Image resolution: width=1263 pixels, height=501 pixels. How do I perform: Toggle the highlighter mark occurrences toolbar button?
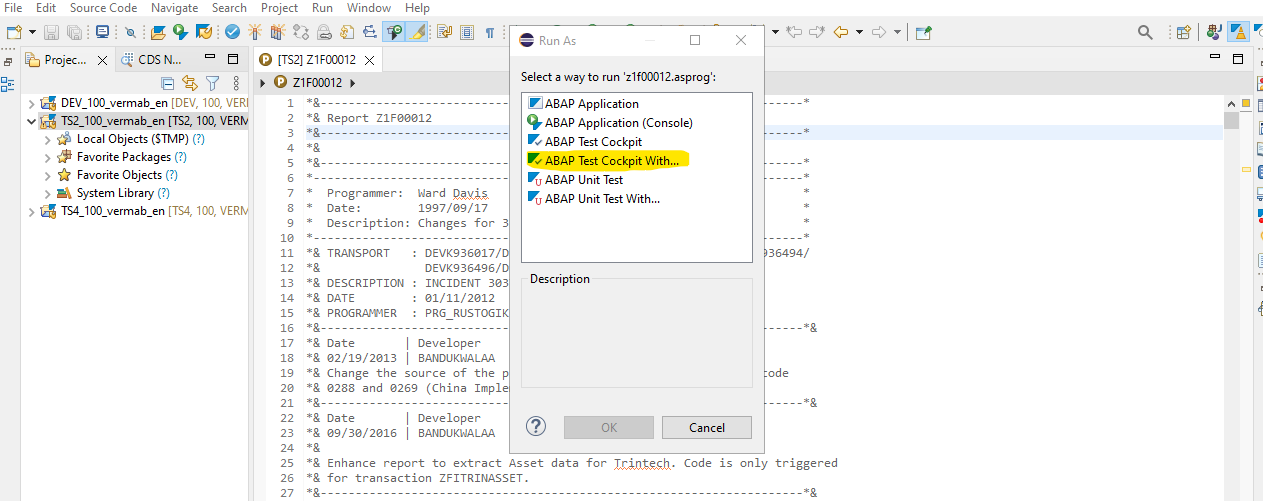coord(418,32)
